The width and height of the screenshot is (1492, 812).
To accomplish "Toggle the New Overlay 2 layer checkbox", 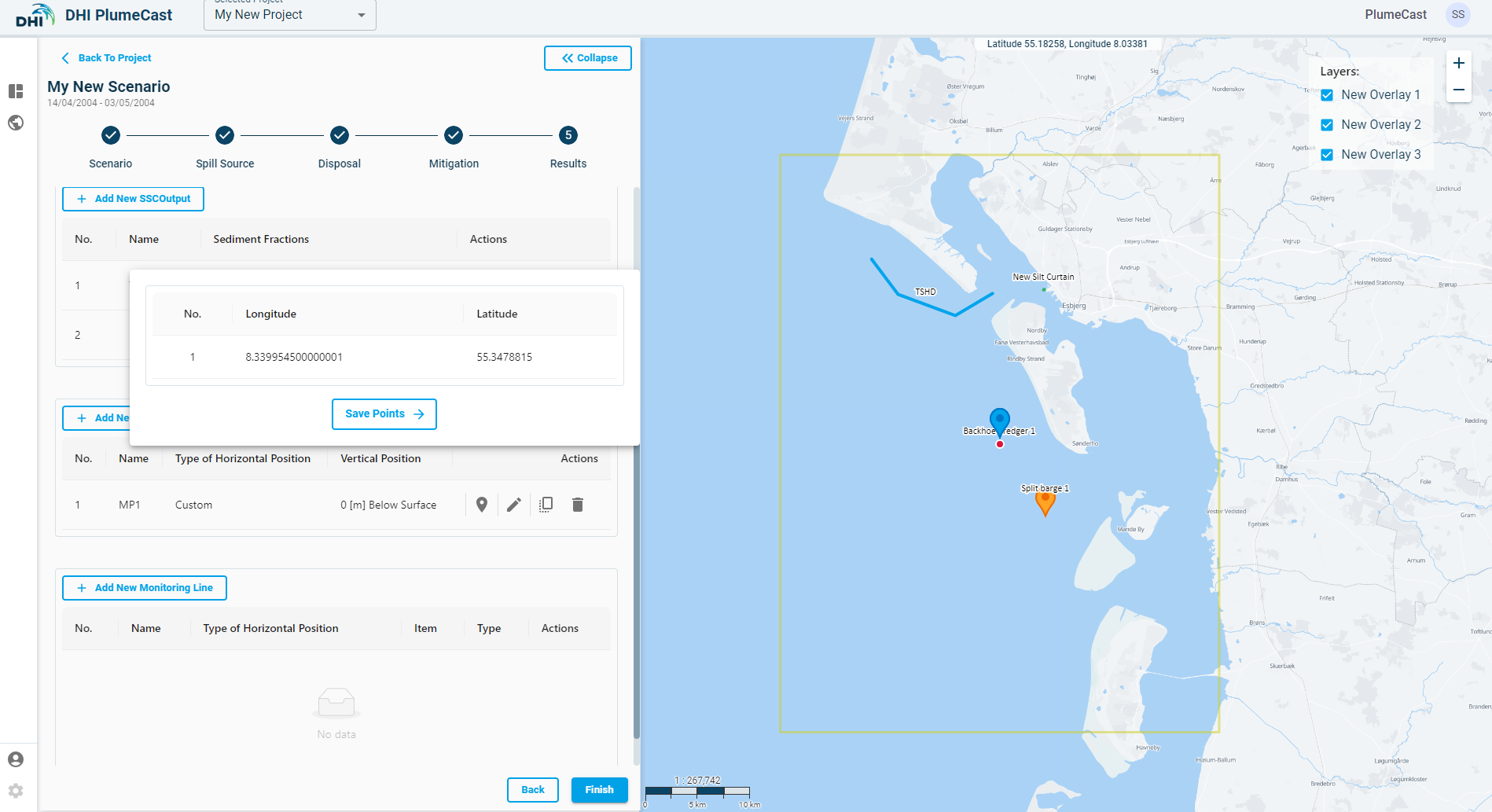I will click(x=1327, y=125).
